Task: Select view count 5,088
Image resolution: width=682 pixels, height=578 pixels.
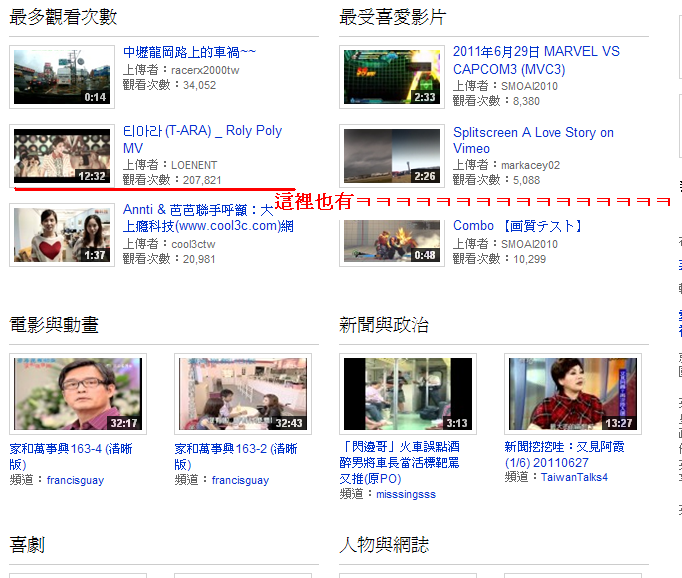Action: [526, 180]
